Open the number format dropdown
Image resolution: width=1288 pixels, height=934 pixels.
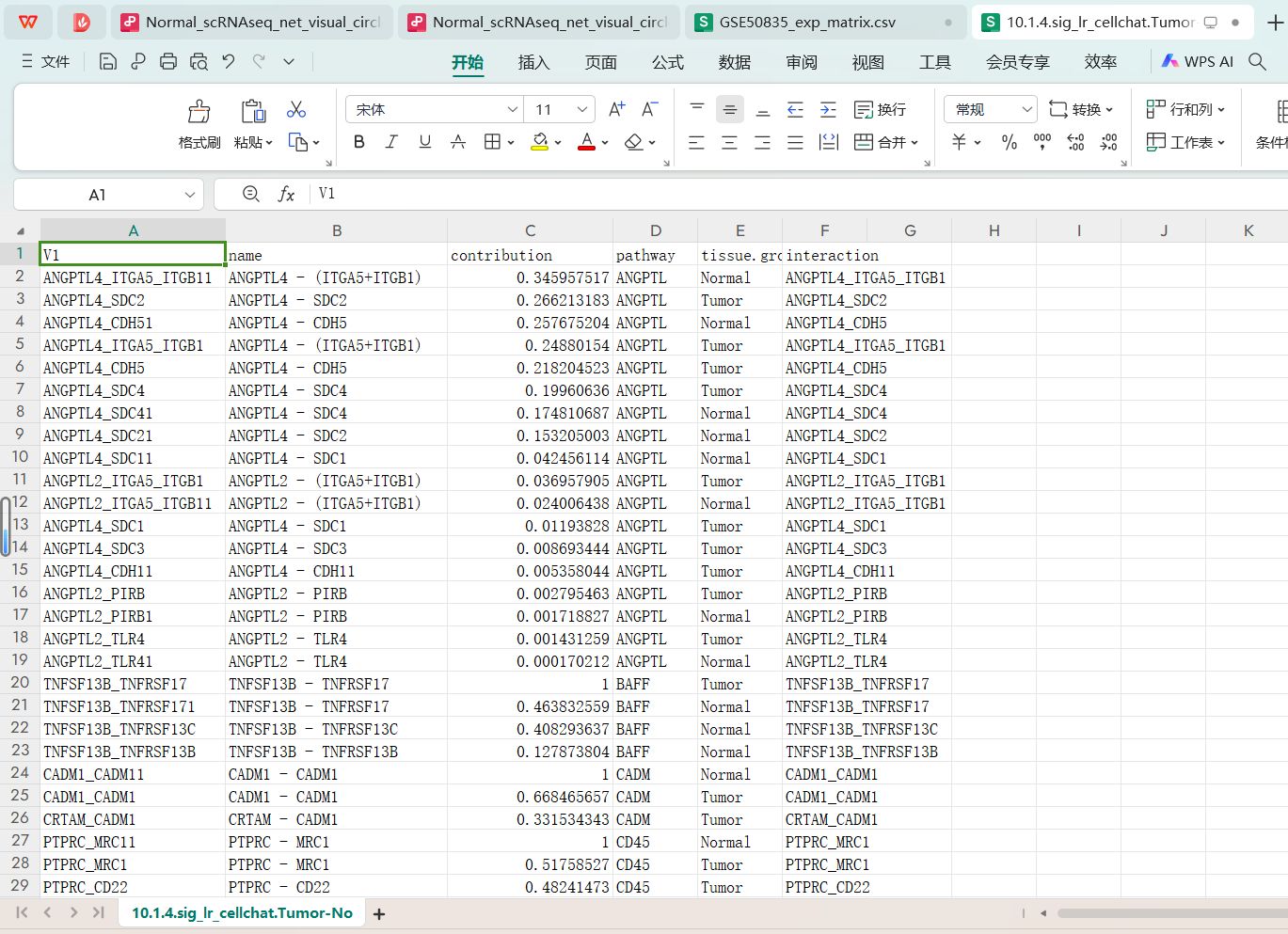click(x=1026, y=109)
